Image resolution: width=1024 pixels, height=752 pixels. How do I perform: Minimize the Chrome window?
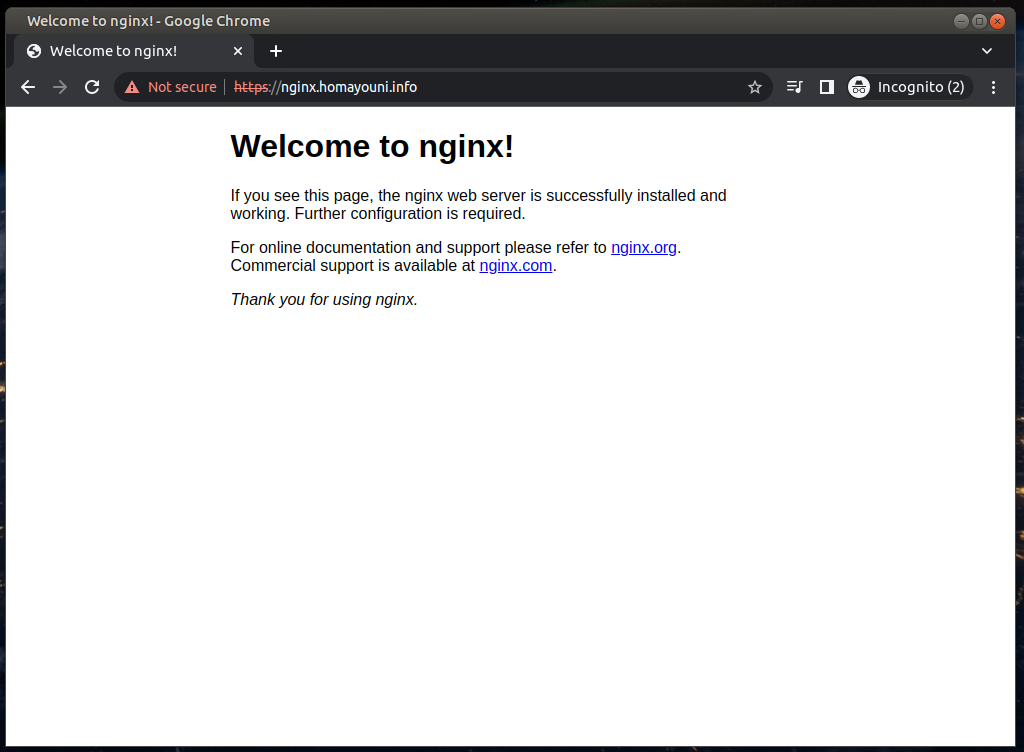pos(961,21)
